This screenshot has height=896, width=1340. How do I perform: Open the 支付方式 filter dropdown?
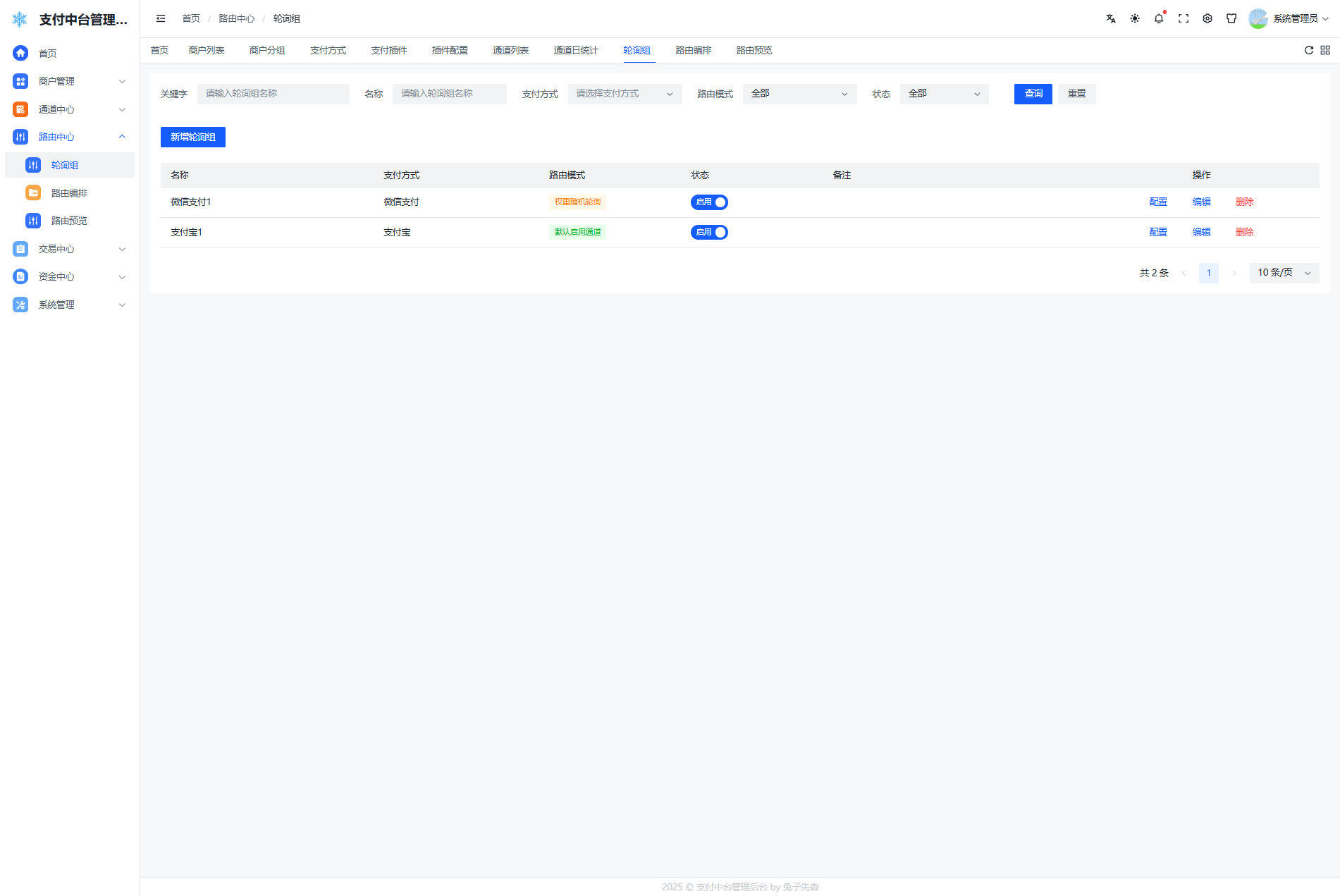[625, 94]
